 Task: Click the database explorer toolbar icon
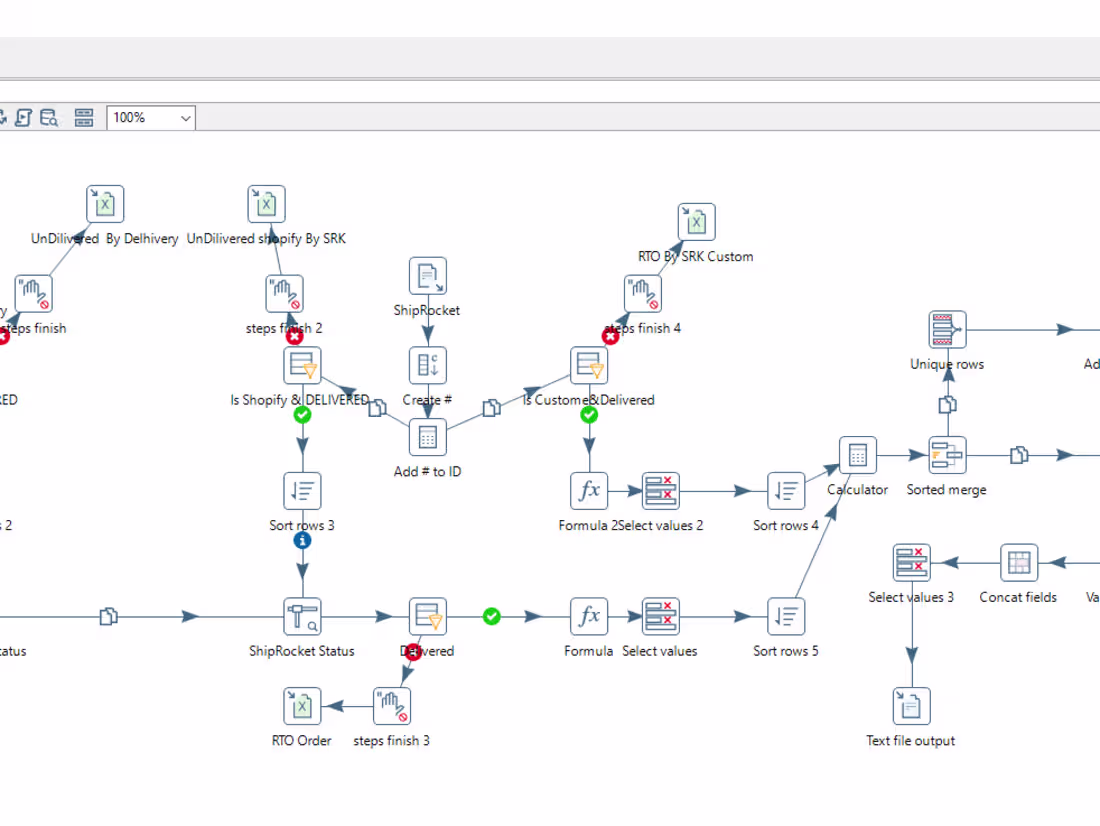coord(48,117)
